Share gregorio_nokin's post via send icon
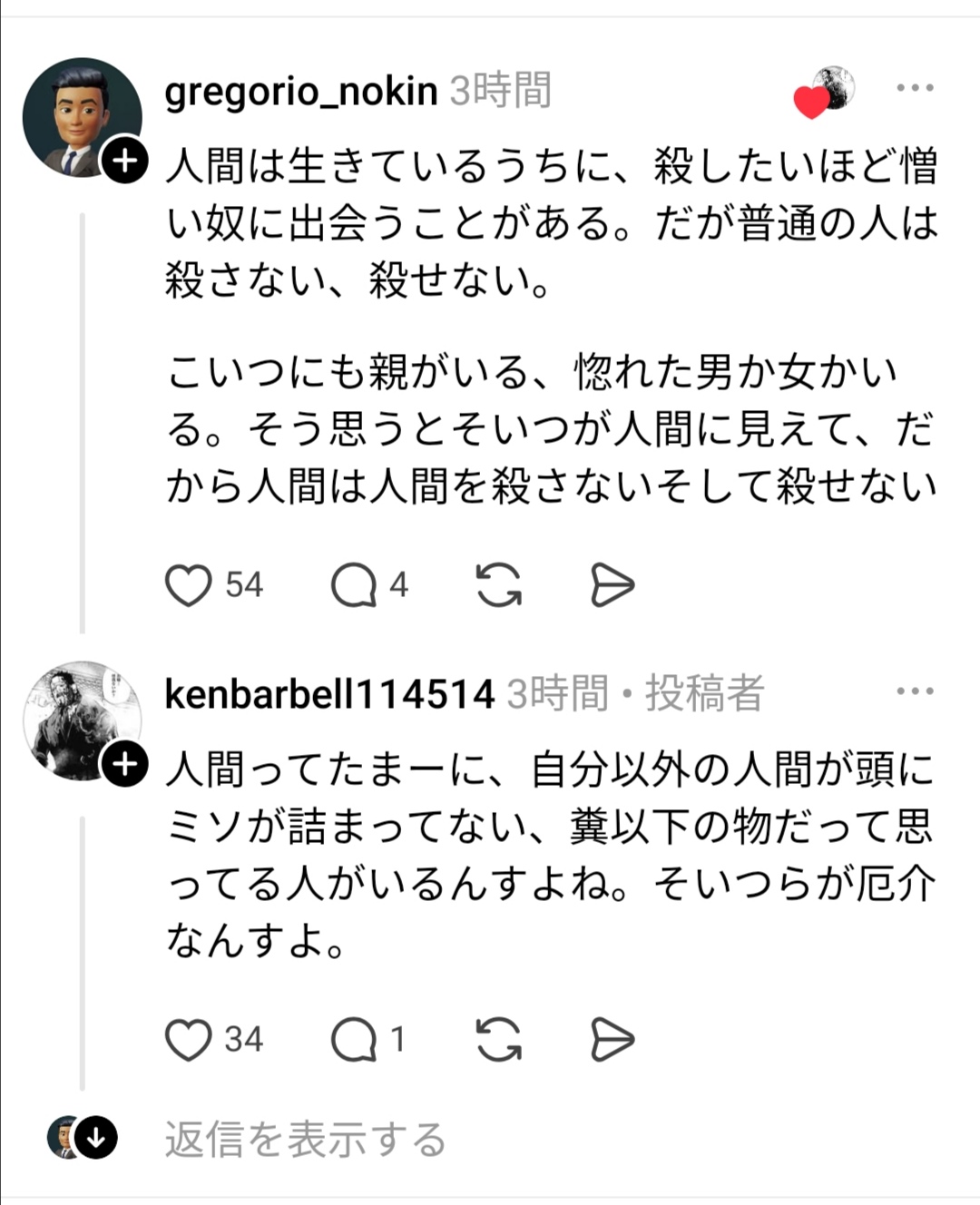 tap(612, 585)
